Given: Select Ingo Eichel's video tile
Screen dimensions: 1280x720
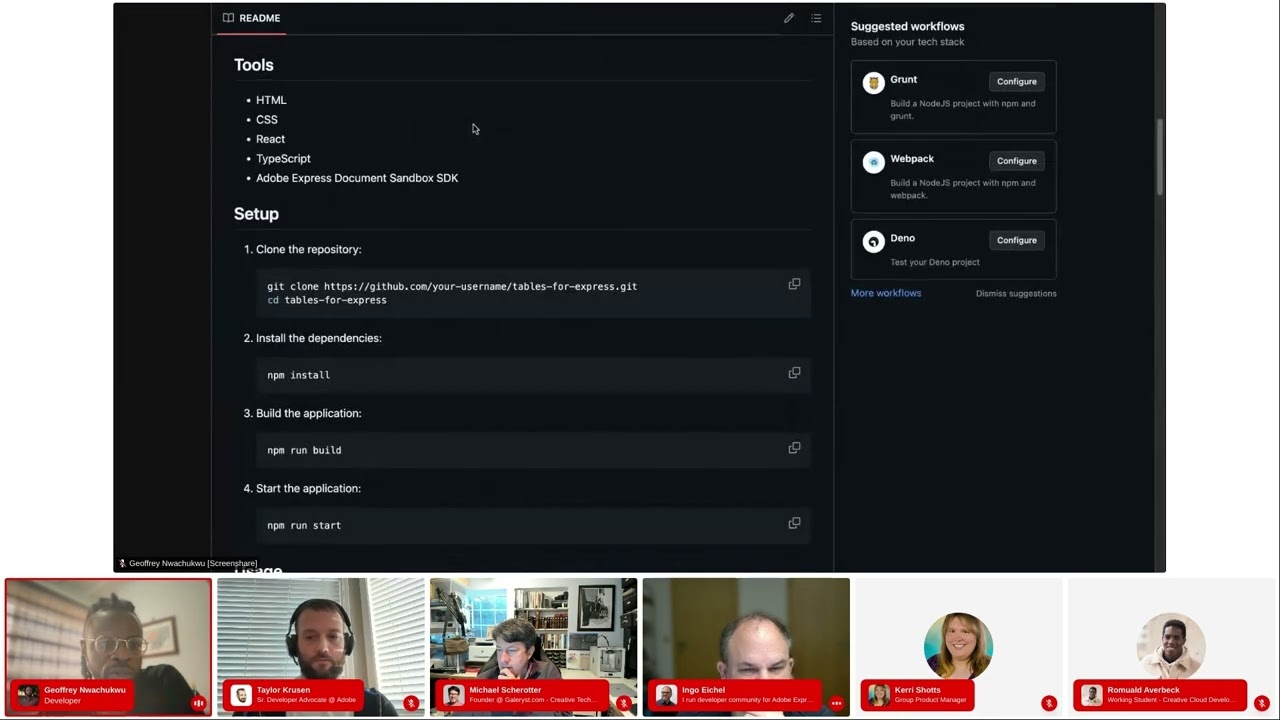Looking at the screenshot, I should [746, 647].
